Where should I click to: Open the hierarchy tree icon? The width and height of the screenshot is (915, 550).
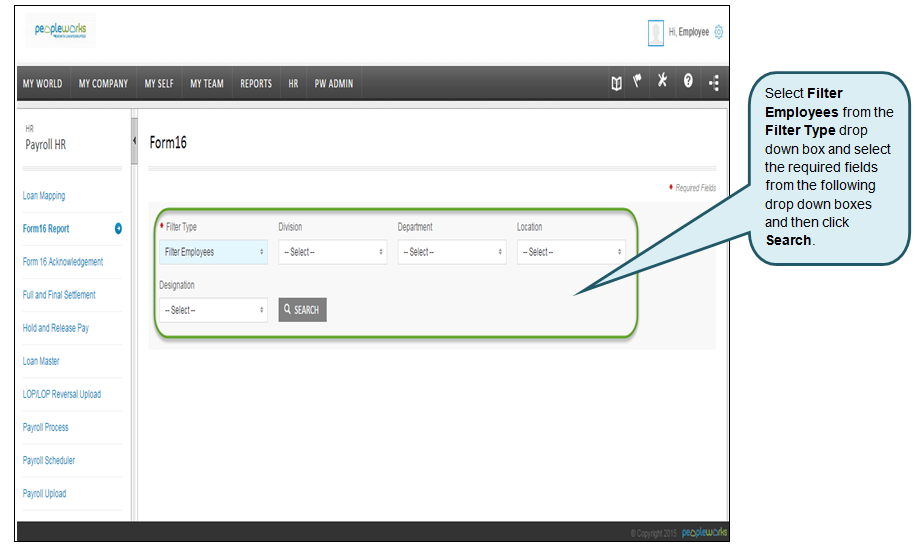[x=714, y=84]
